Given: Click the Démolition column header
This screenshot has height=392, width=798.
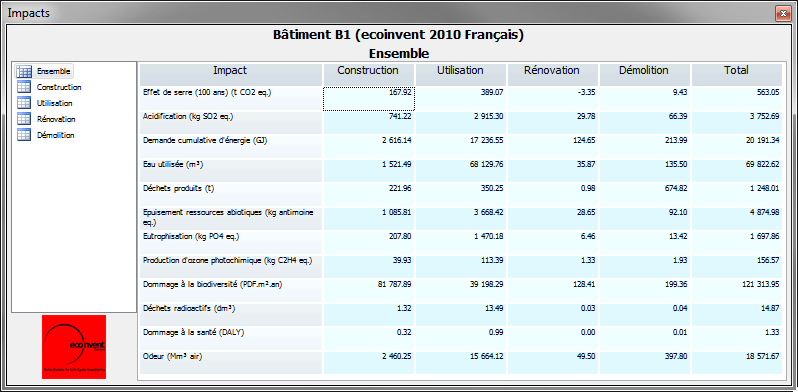Looking at the screenshot, I should [644, 74].
